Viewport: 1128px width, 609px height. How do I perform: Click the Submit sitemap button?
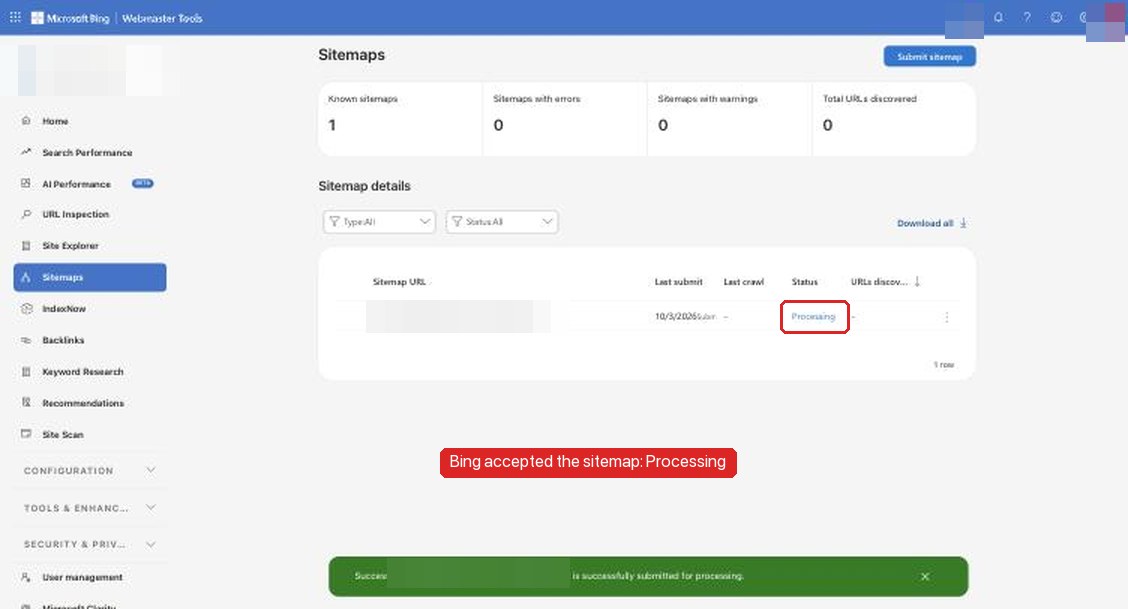coord(929,56)
